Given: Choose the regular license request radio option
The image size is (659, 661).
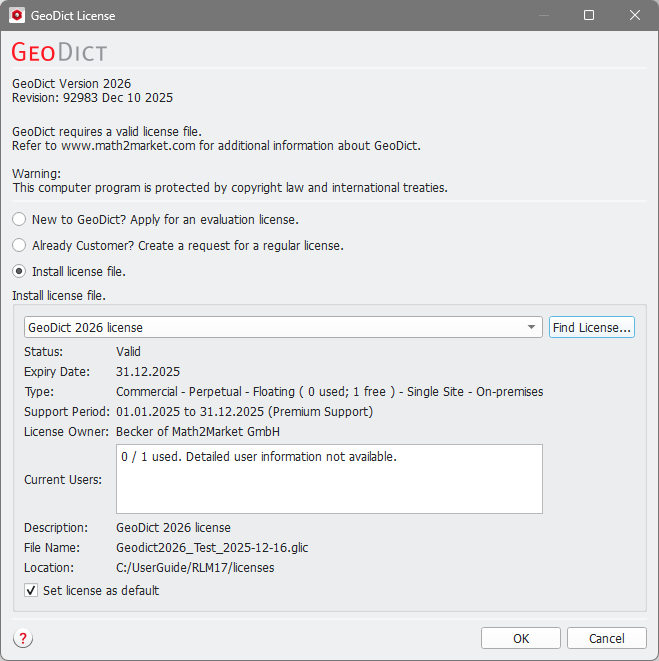Looking at the screenshot, I should [x=19, y=245].
